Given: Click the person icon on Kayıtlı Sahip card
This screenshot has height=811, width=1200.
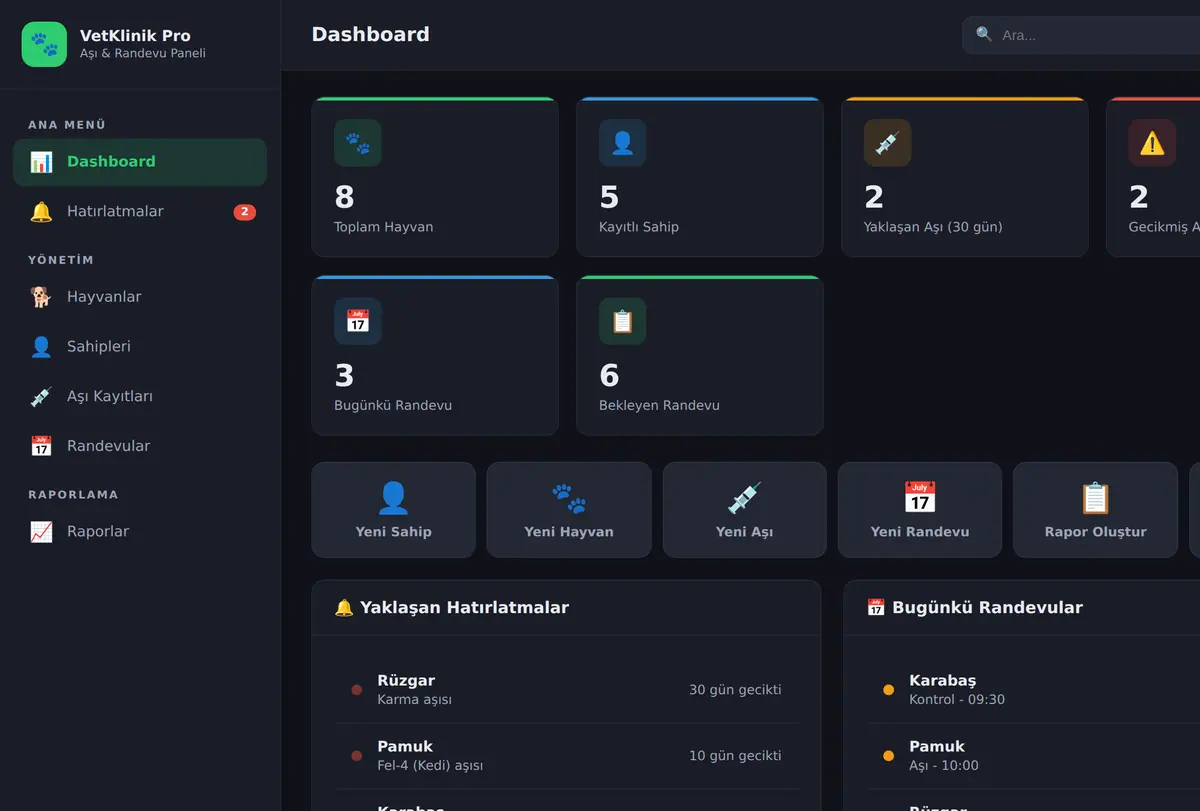Looking at the screenshot, I should (x=622, y=143).
